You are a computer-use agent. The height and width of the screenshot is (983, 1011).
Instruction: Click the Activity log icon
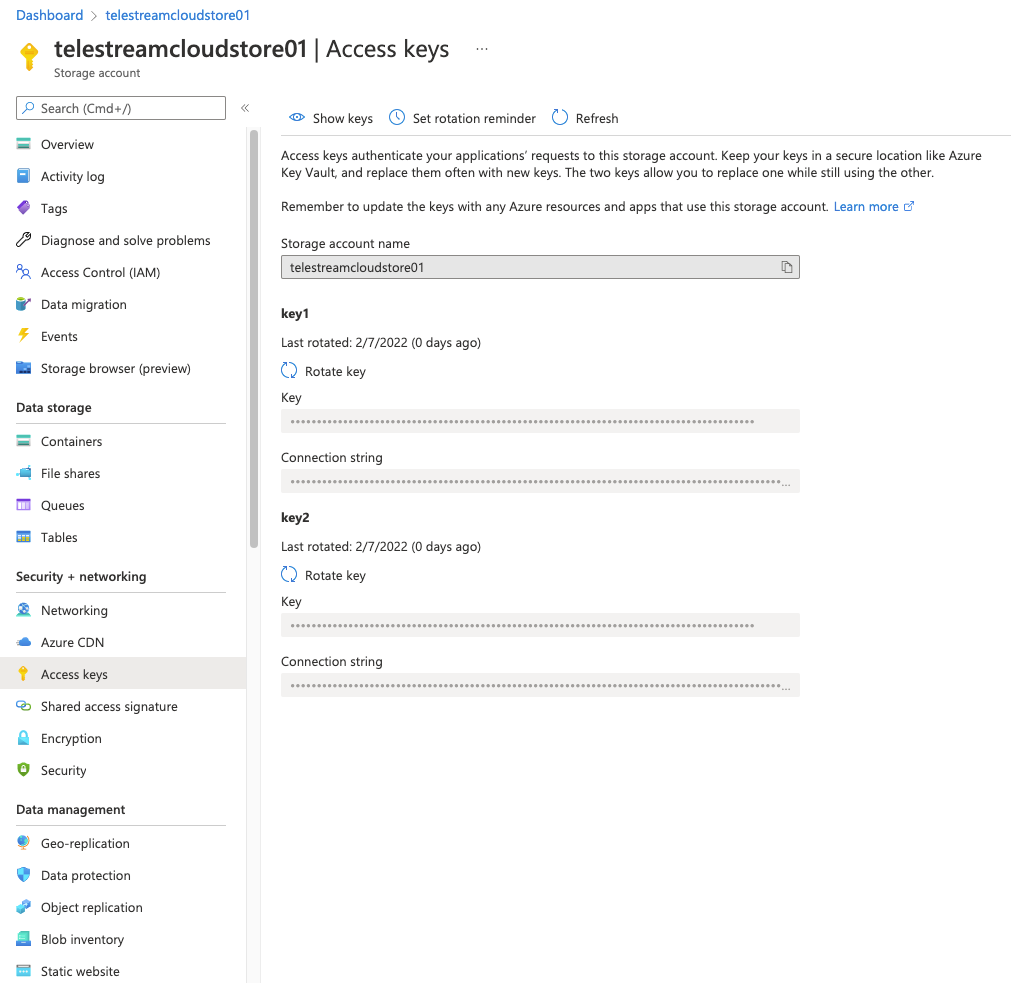coord(23,176)
